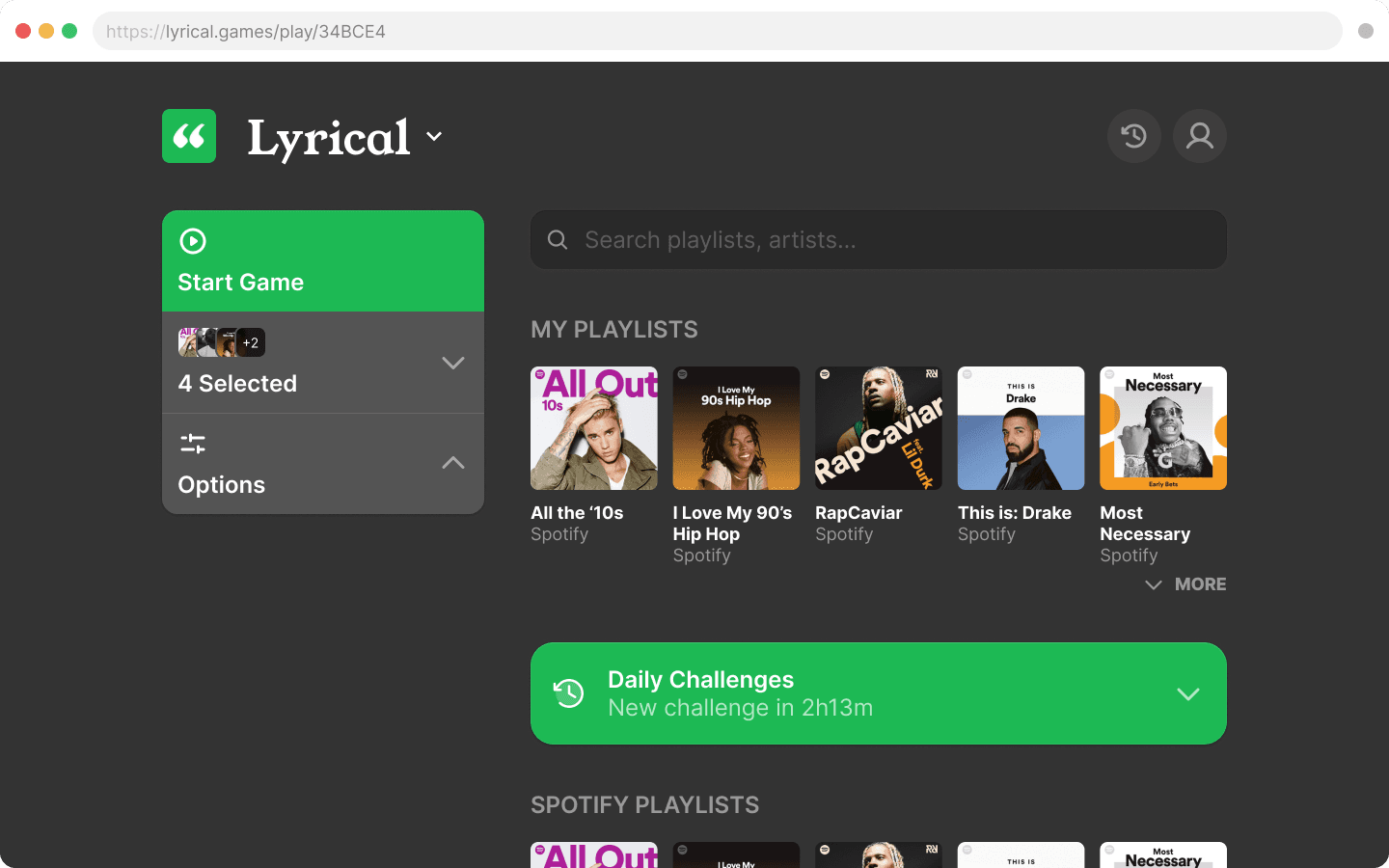Click the sliders icon above Options

pyautogui.click(x=193, y=444)
